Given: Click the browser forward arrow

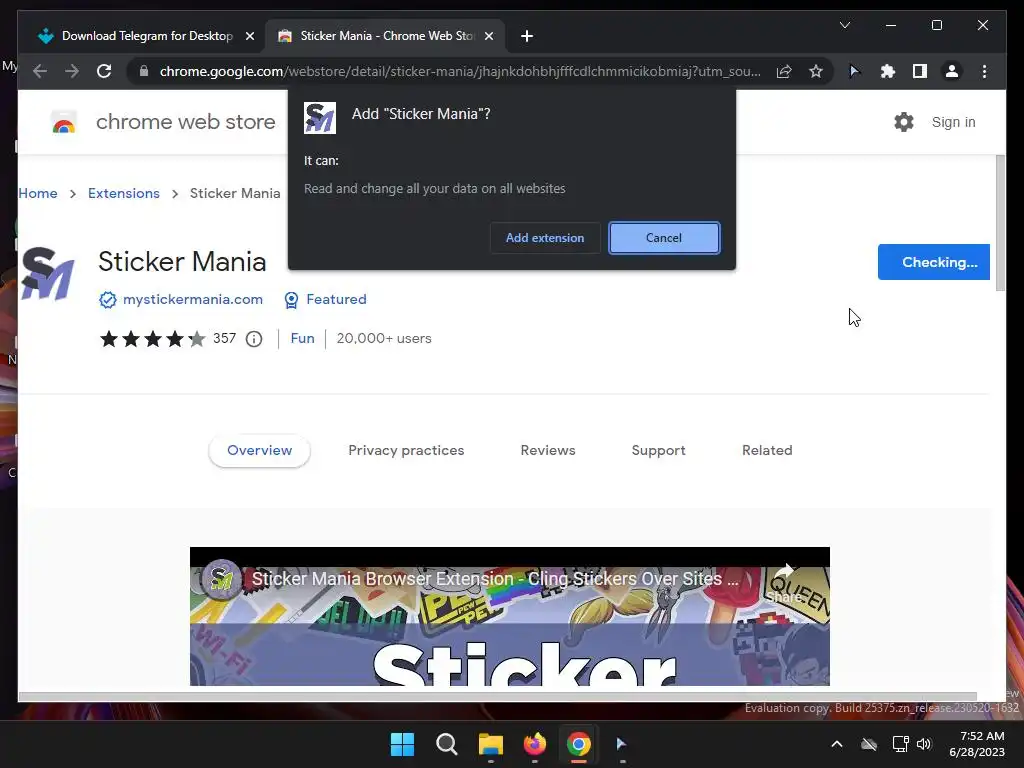Looking at the screenshot, I should click(72, 71).
